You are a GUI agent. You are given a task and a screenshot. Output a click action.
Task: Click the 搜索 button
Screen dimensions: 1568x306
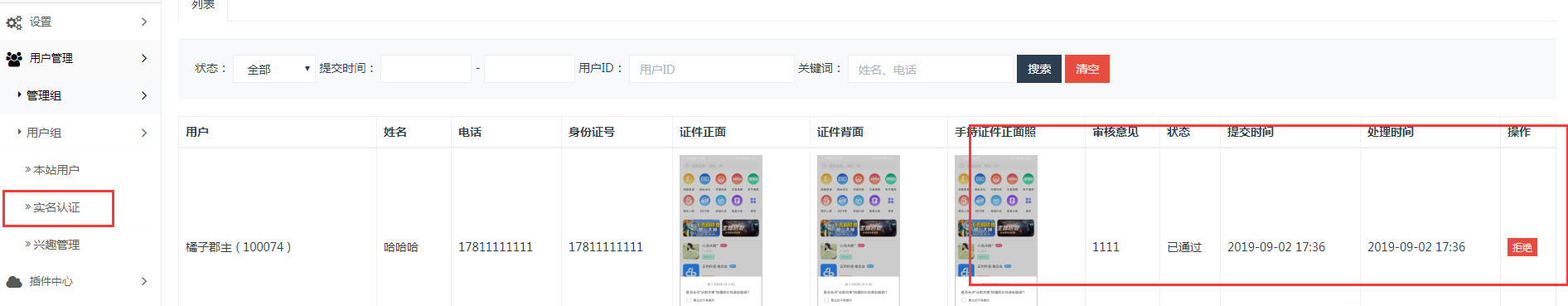[x=1038, y=69]
